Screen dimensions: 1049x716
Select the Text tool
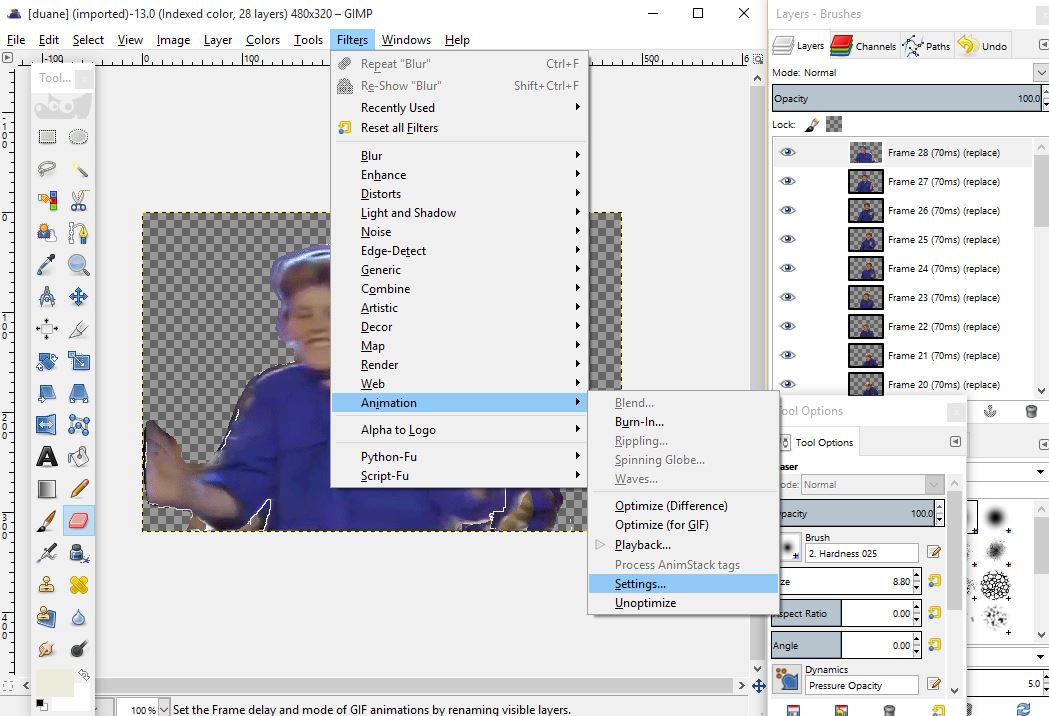(x=47, y=457)
